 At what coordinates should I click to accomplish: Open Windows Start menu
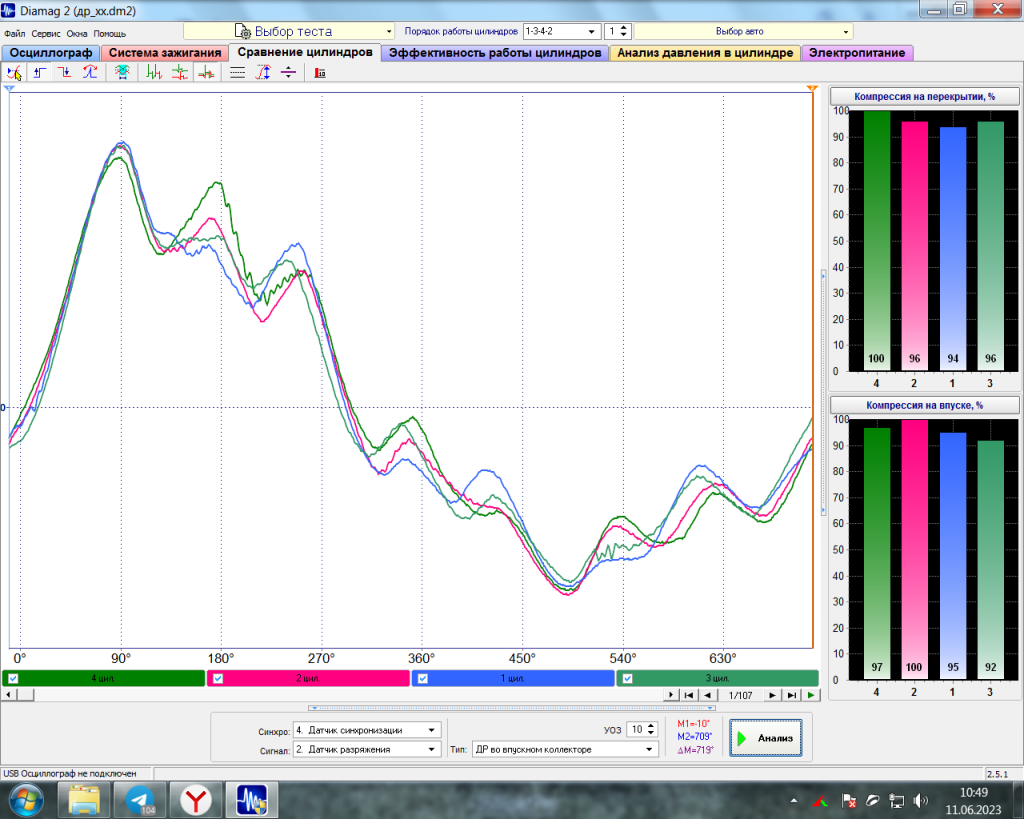pos(26,800)
